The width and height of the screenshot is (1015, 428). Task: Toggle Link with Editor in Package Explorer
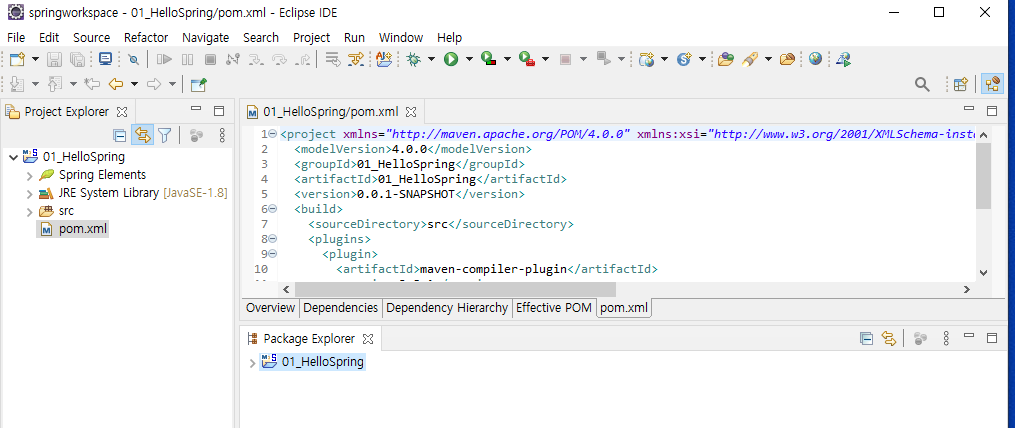[888, 338]
